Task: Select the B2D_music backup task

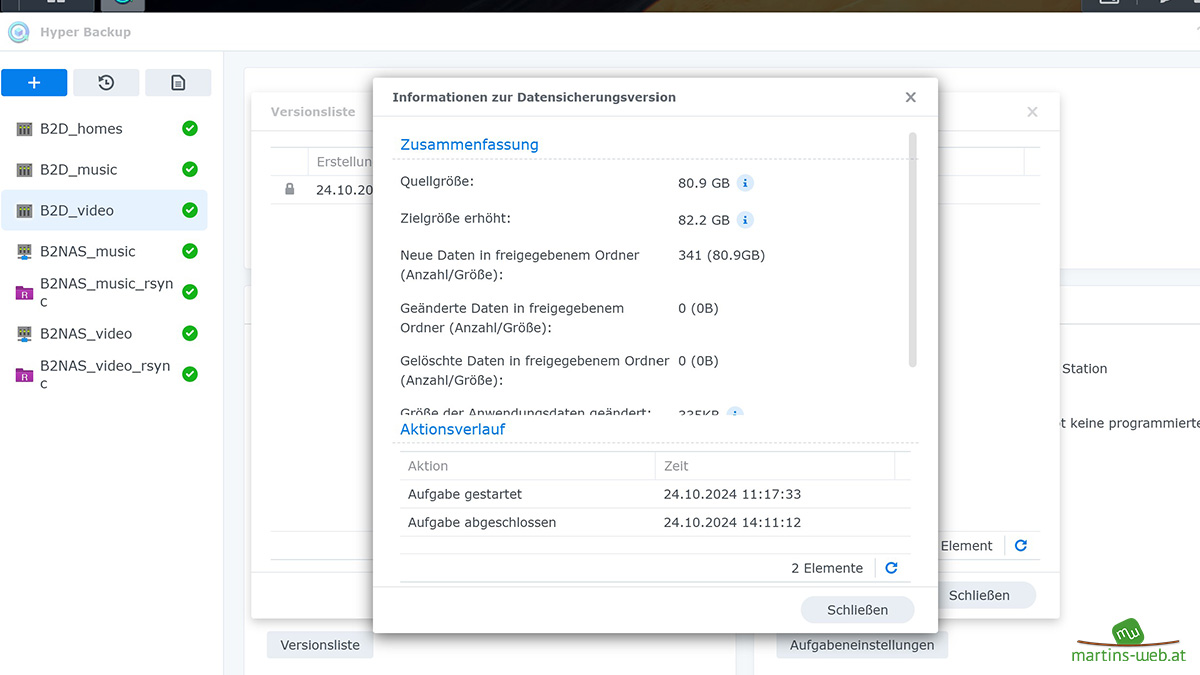Action: (x=104, y=170)
